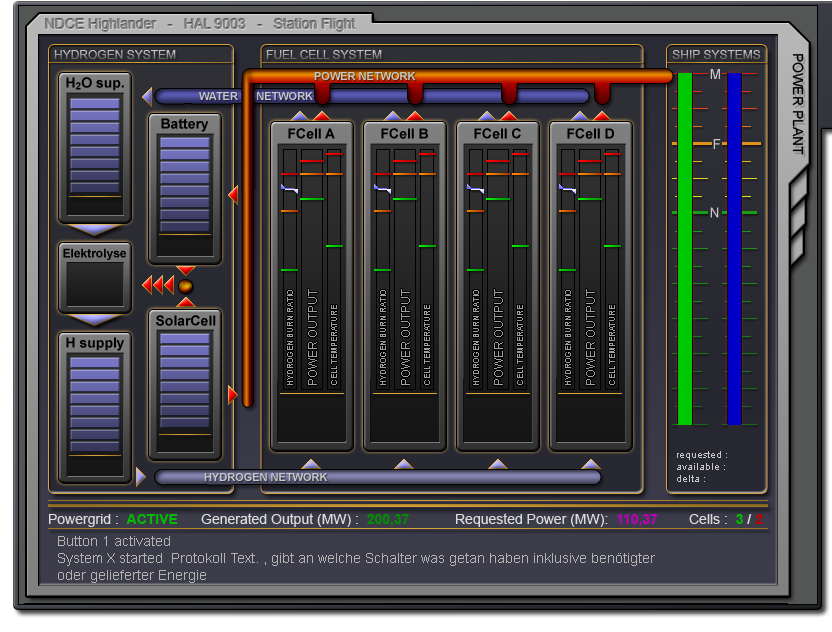Click the arrow left of Hydrogen Network
This screenshot has height=632, width=832.
141,477
